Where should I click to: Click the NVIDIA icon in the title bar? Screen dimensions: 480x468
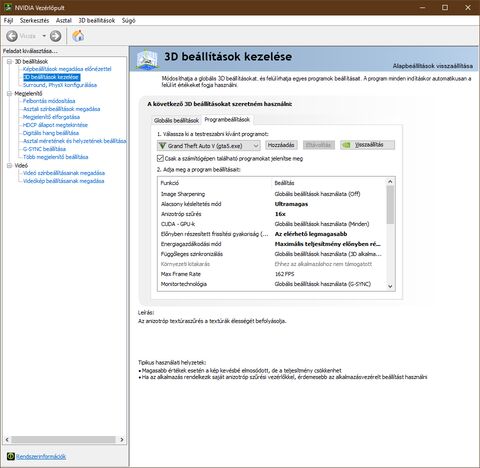(x=8, y=7)
